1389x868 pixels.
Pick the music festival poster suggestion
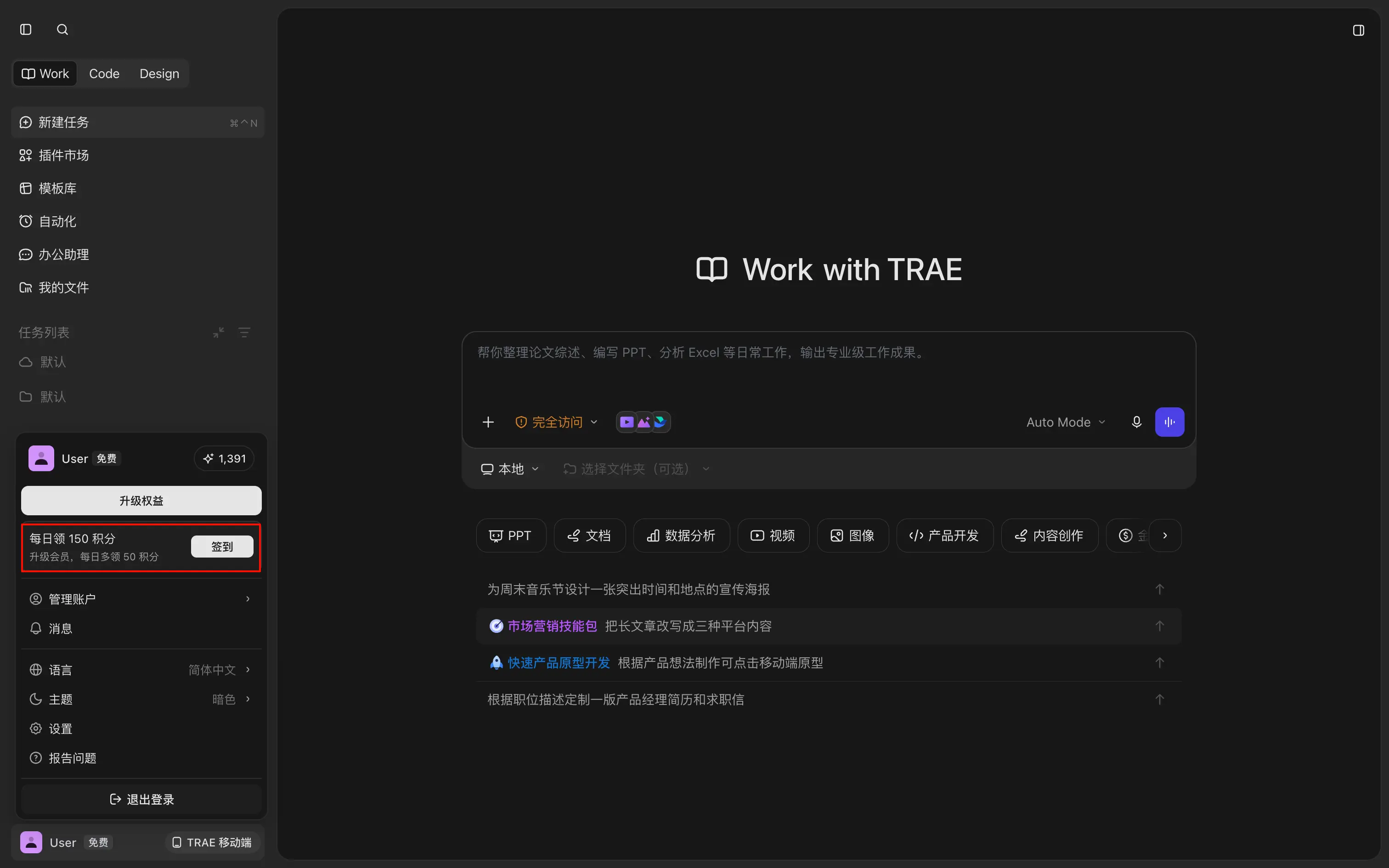828,590
